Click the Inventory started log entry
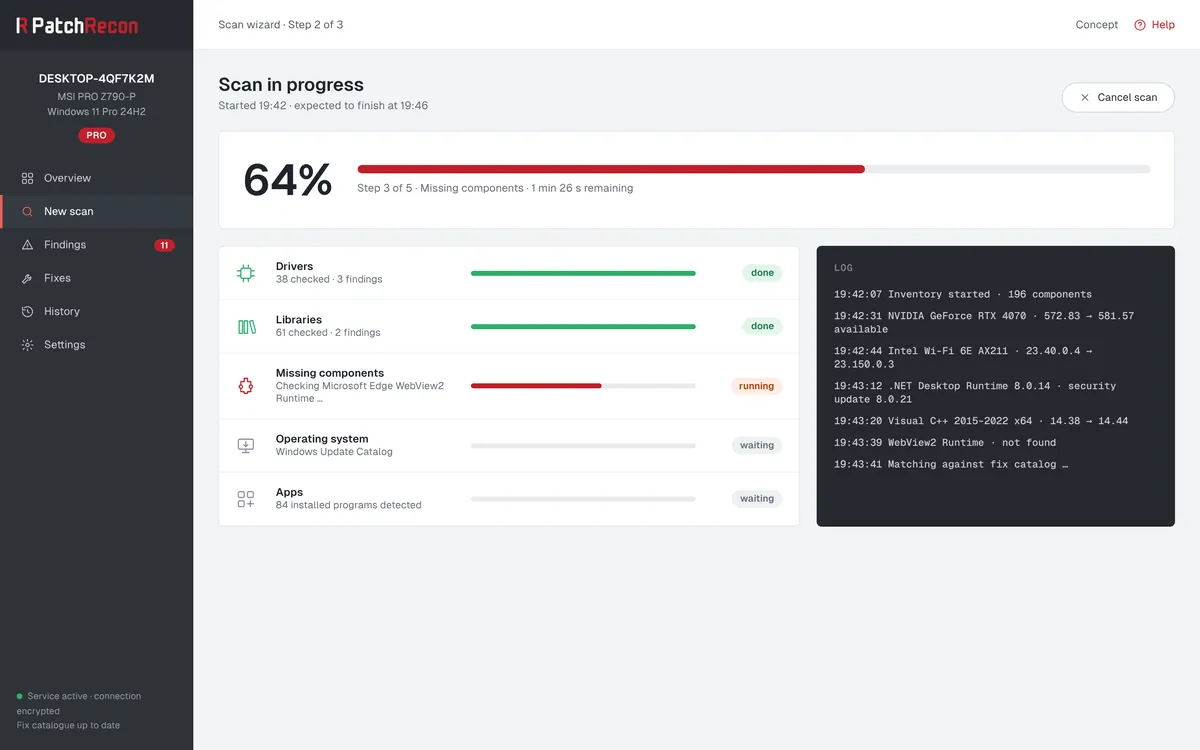This screenshot has width=1200, height=750. [963, 294]
